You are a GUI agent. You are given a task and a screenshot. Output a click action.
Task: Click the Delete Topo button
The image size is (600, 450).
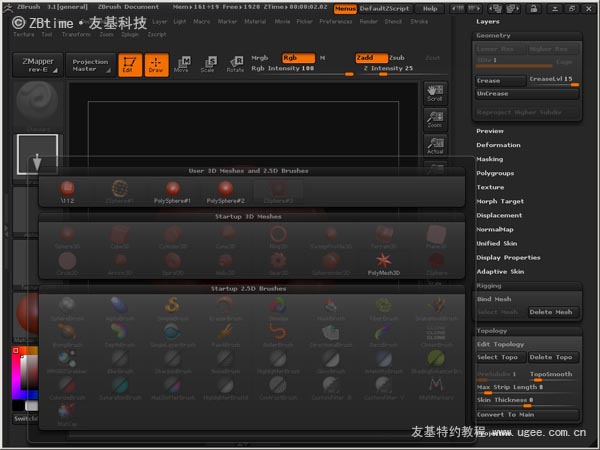click(x=553, y=357)
